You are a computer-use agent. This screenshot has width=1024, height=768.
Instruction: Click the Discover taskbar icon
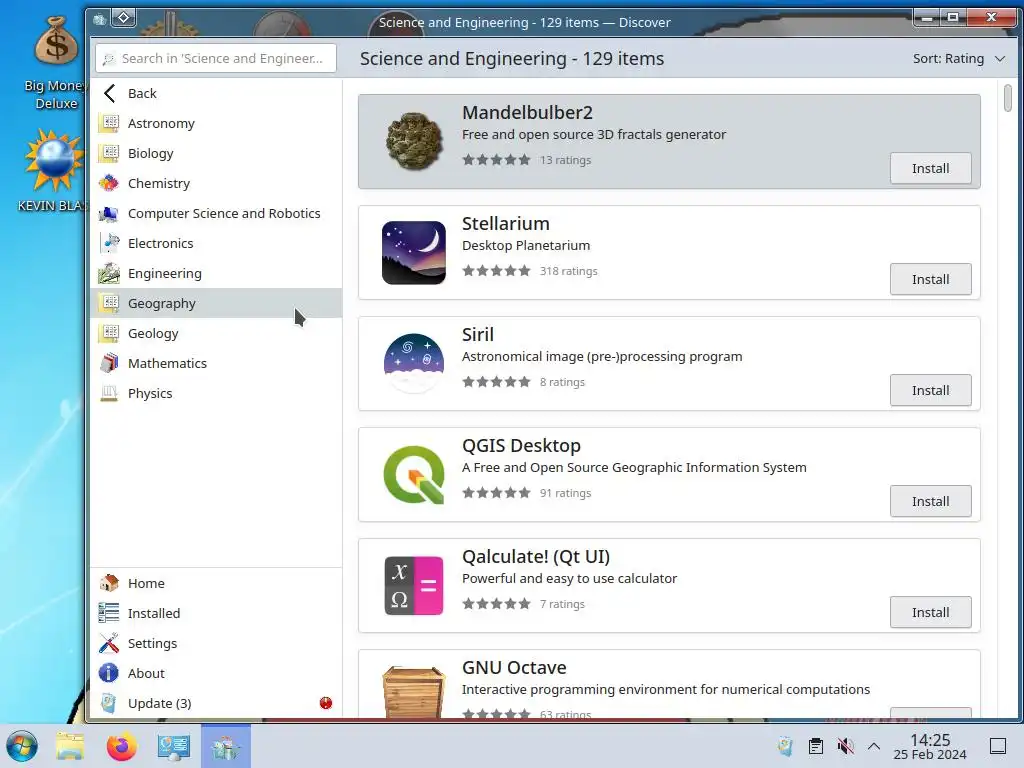[226, 746]
